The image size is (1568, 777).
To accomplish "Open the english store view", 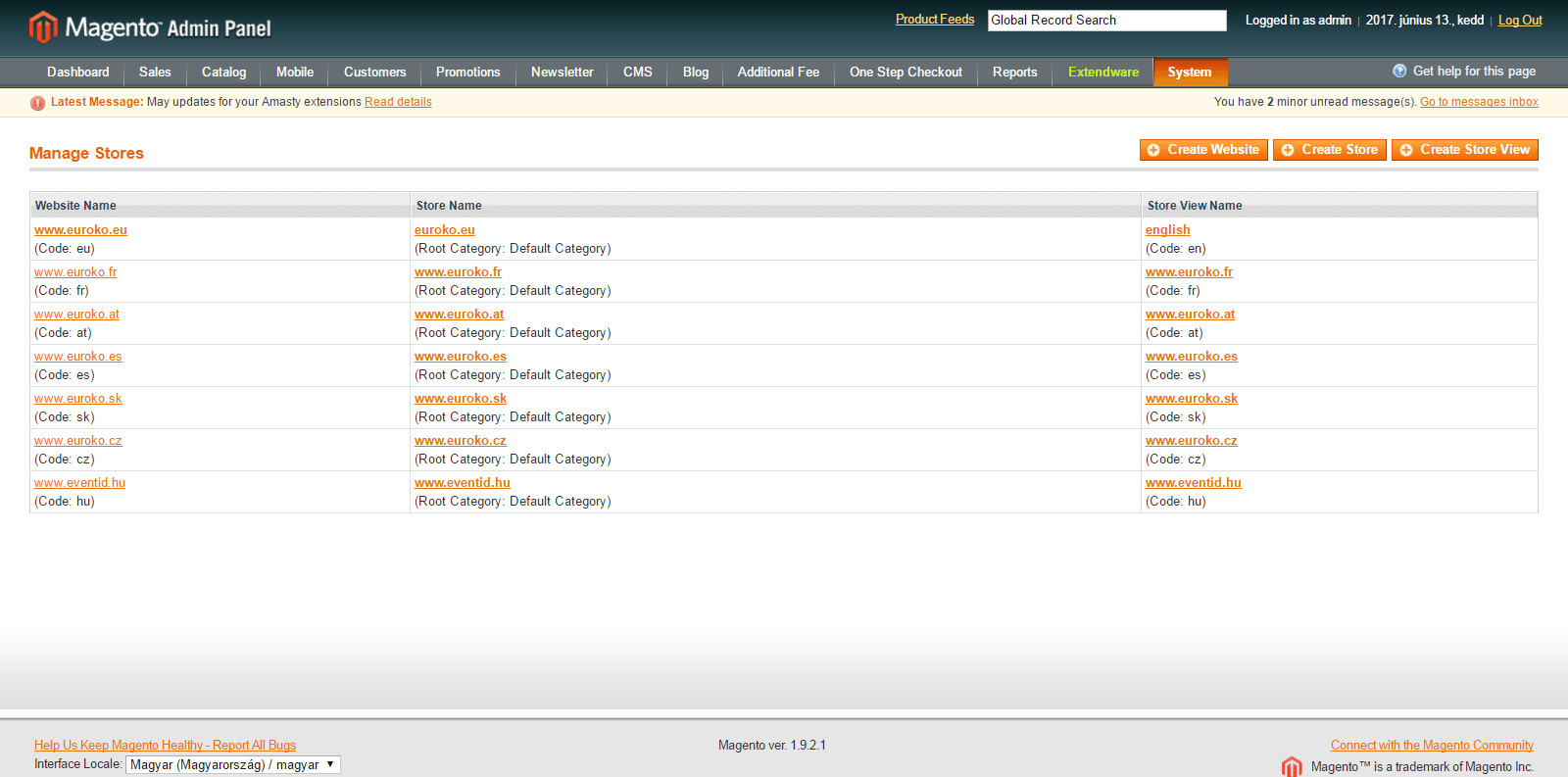I will [1168, 230].
